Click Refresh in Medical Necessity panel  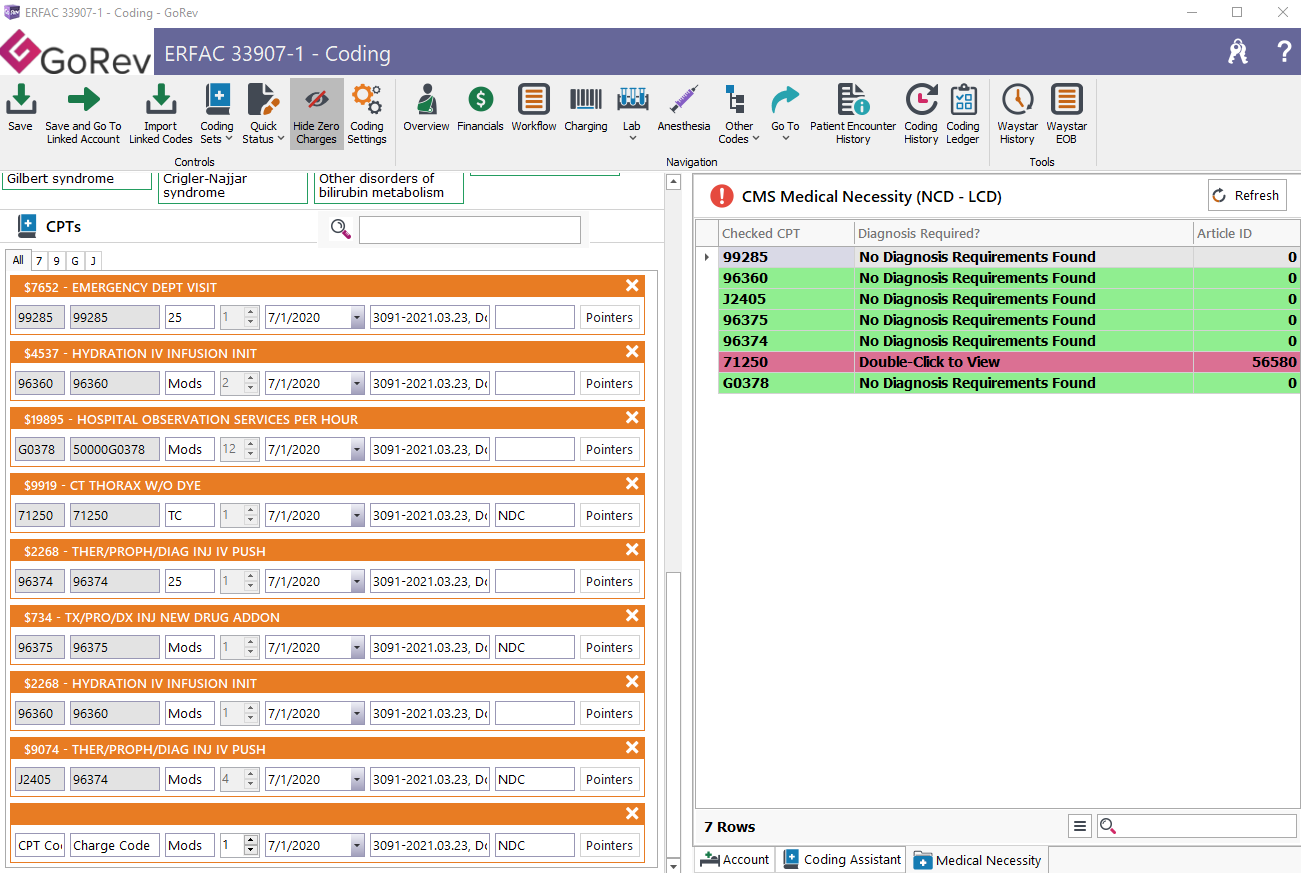[1246, 196]
